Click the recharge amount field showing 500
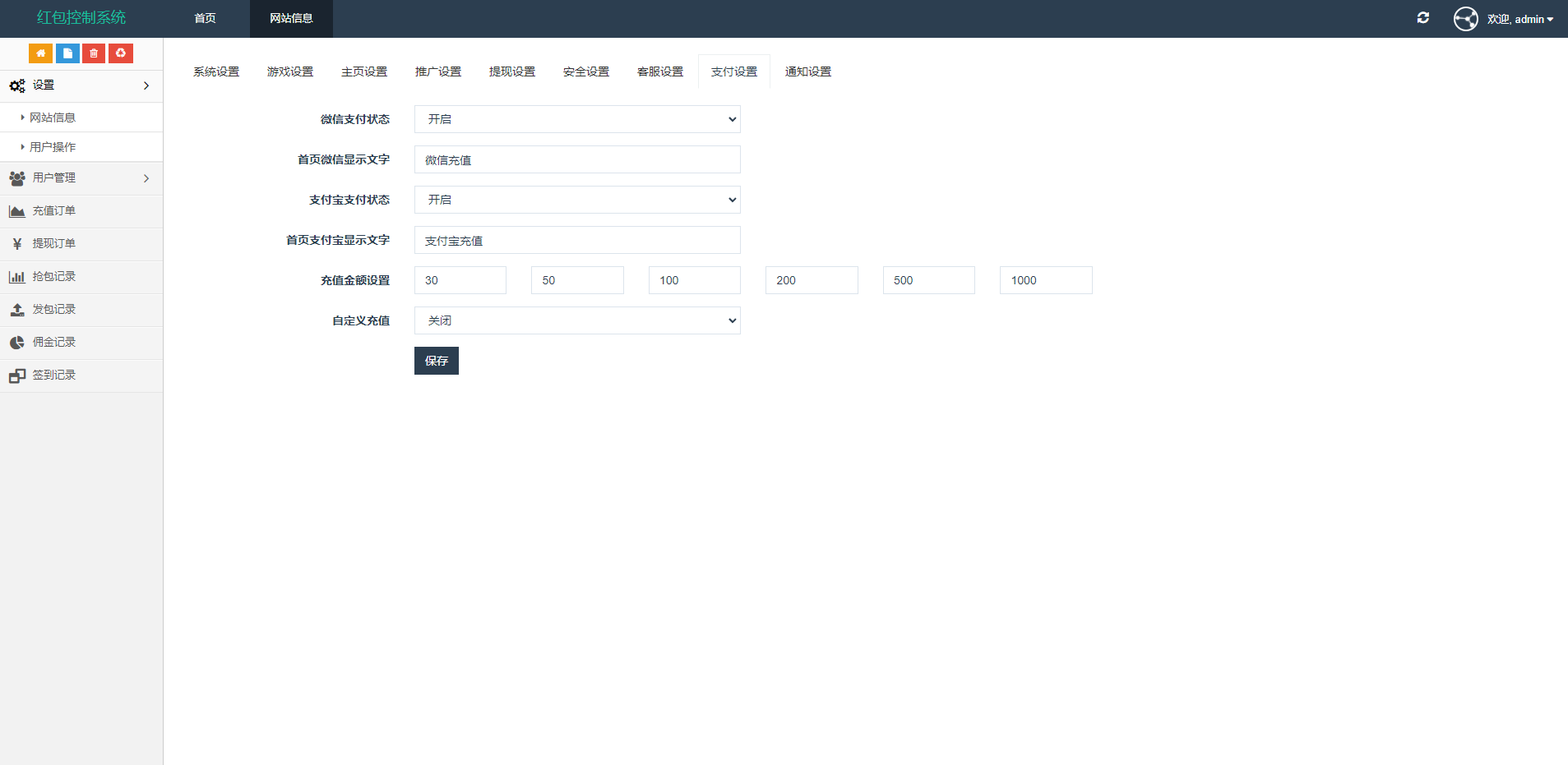This screenshot has height=765, width=1568. coord(929,280)
